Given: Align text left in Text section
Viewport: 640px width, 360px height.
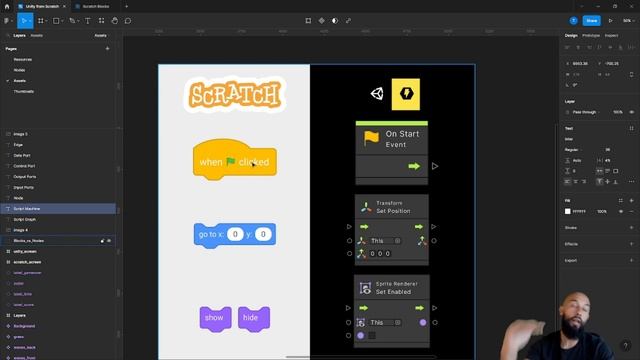Looking at the screenshot, I should tap(567, 182).
